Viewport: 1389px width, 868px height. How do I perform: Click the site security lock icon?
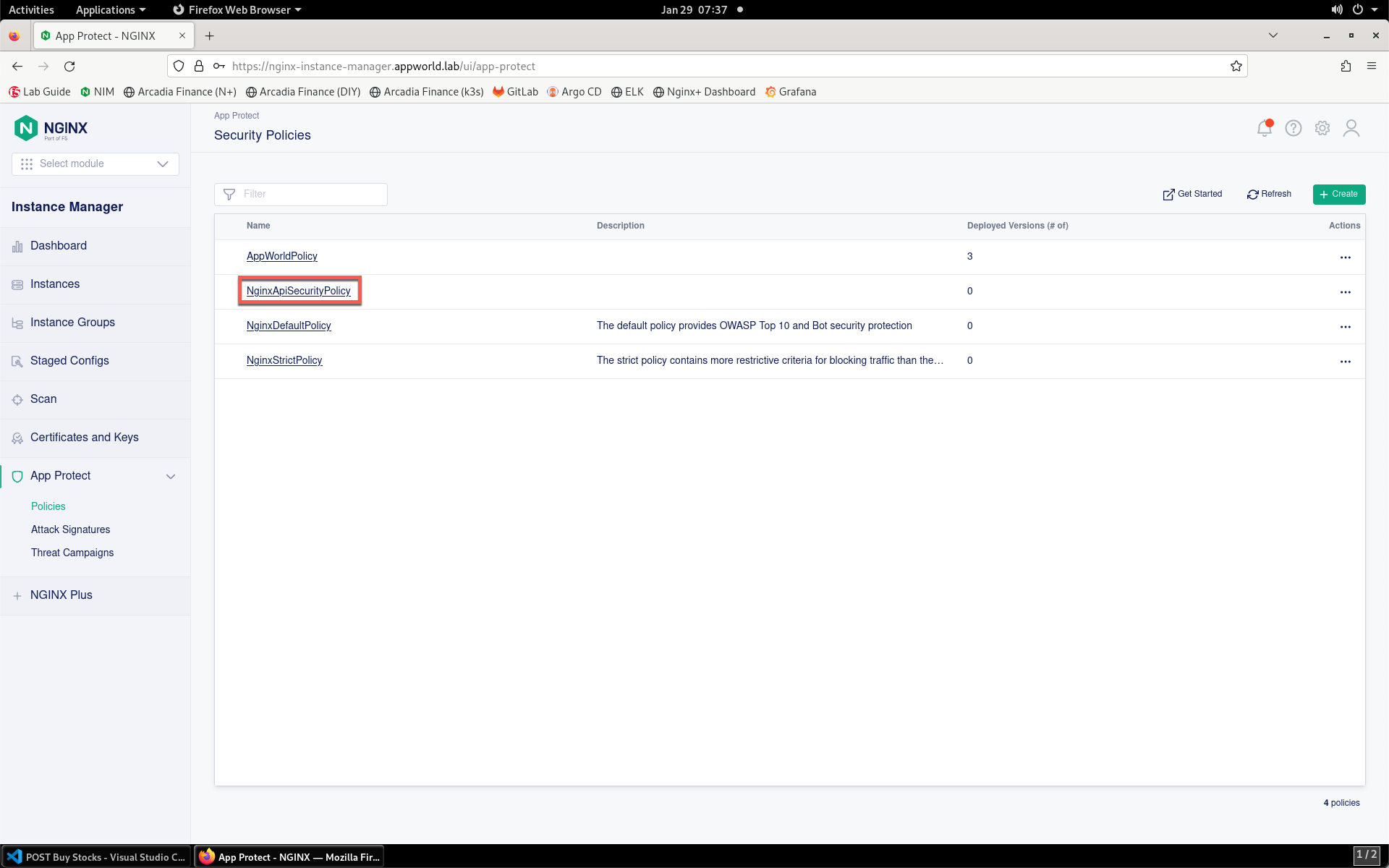pyautogui.click(x=199, y=66)
